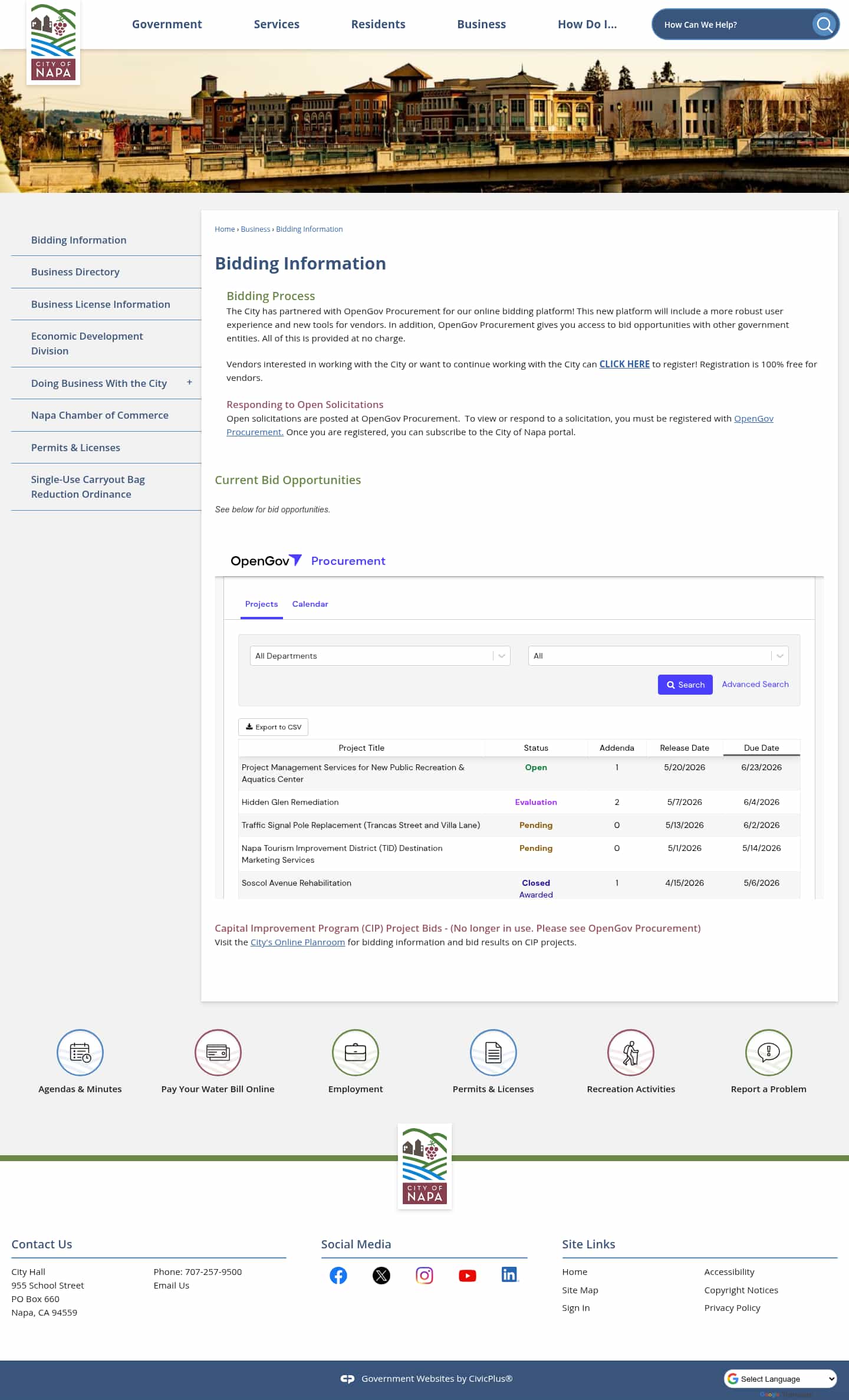The image size is (849, 1400).
Task: Open the Privacy Policy footer link
Action: click(x=732, y=1307)
